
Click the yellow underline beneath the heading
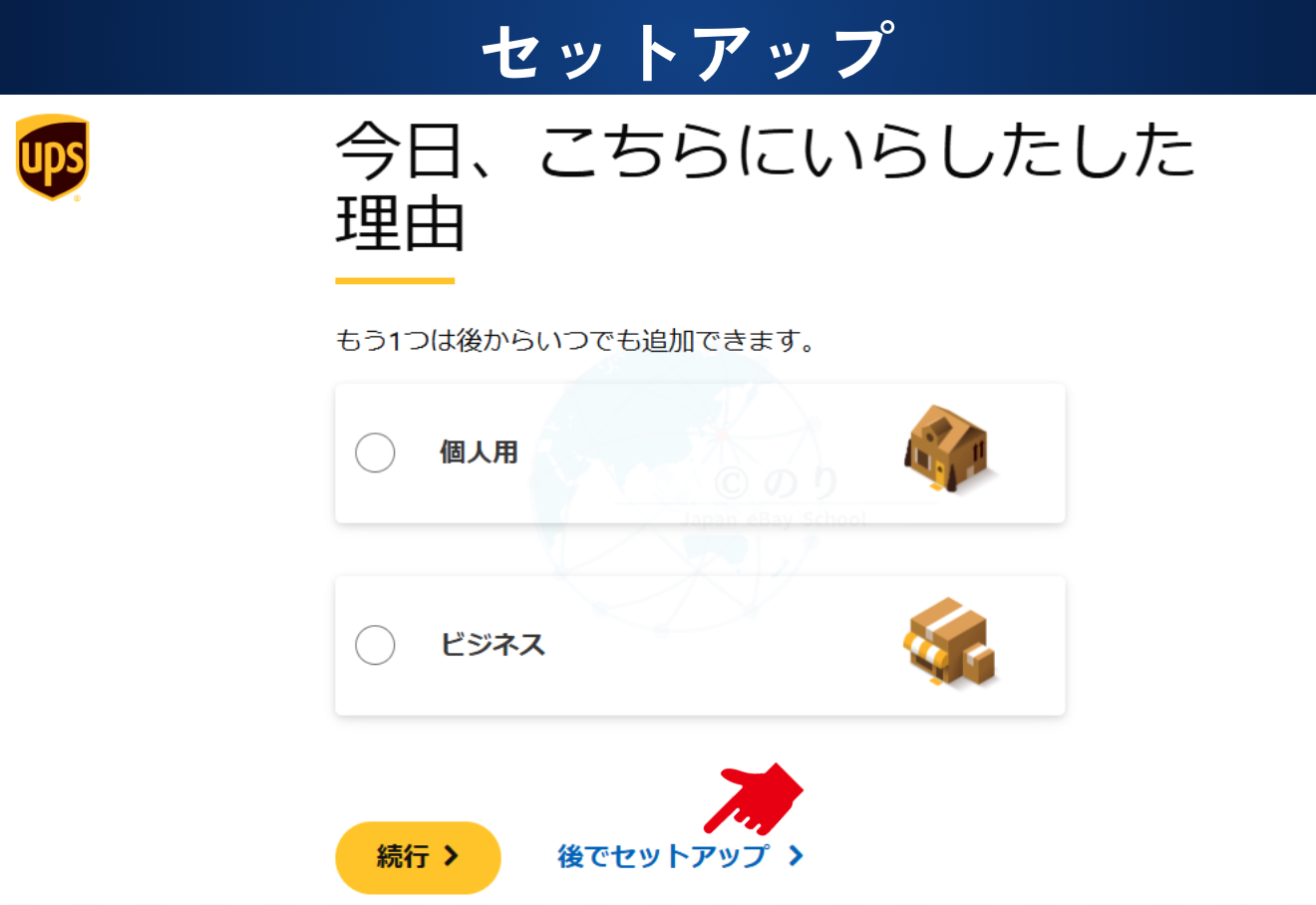coord(395,281)
